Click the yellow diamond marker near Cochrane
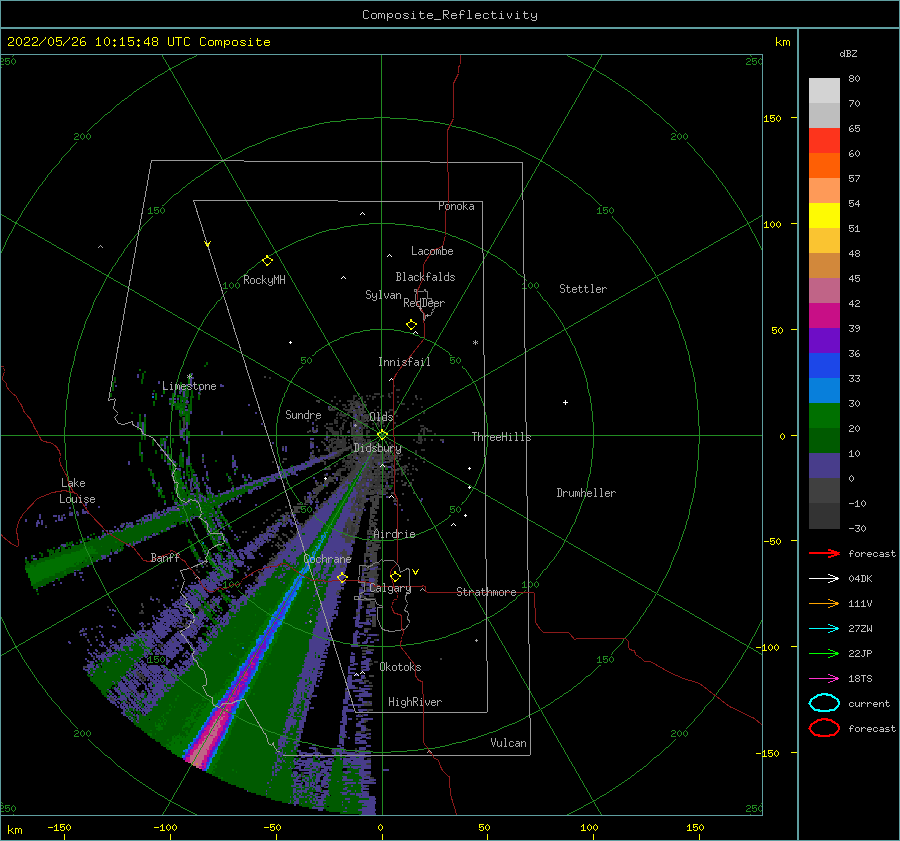 click(342, 577)
